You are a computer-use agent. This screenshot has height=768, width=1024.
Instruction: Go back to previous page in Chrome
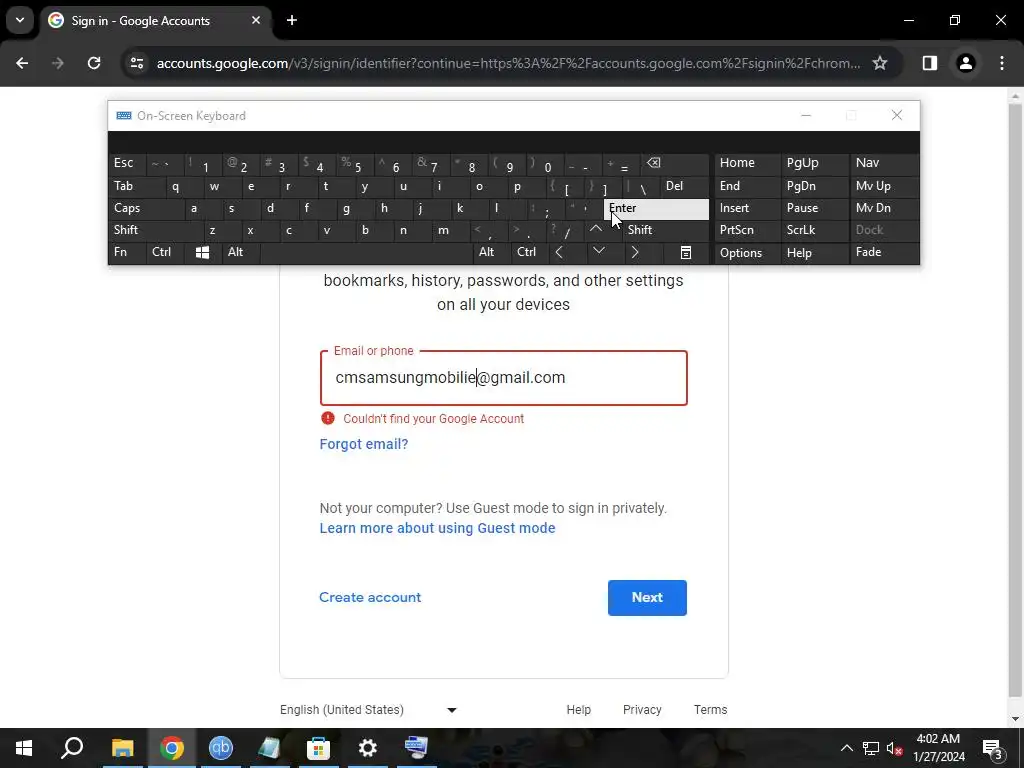coord(22,63)
